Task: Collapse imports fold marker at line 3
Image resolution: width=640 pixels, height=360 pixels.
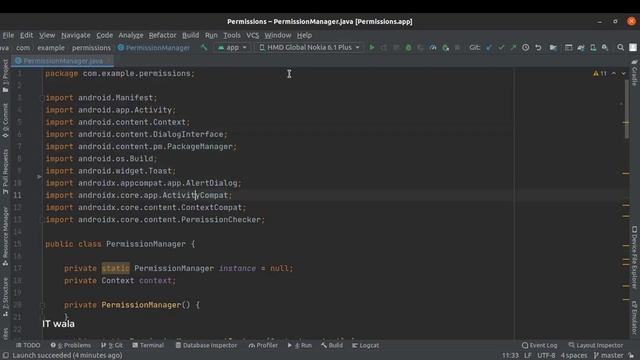Action: (x=42, y=98)
